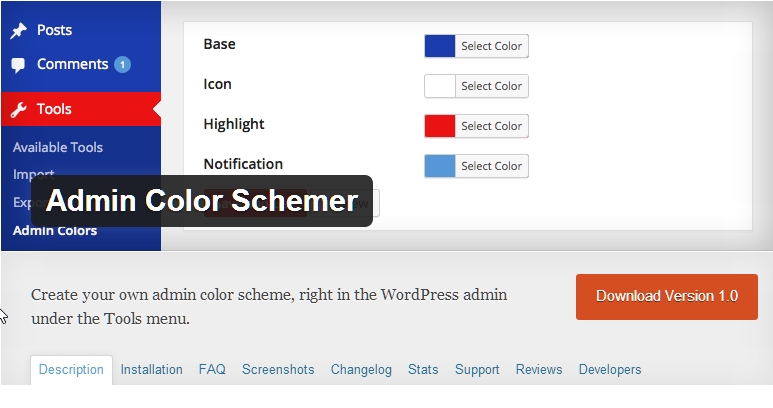This screenshot has height=408, width=773.
Task: Switch to the Changelog tab
Action: (361, 370)
